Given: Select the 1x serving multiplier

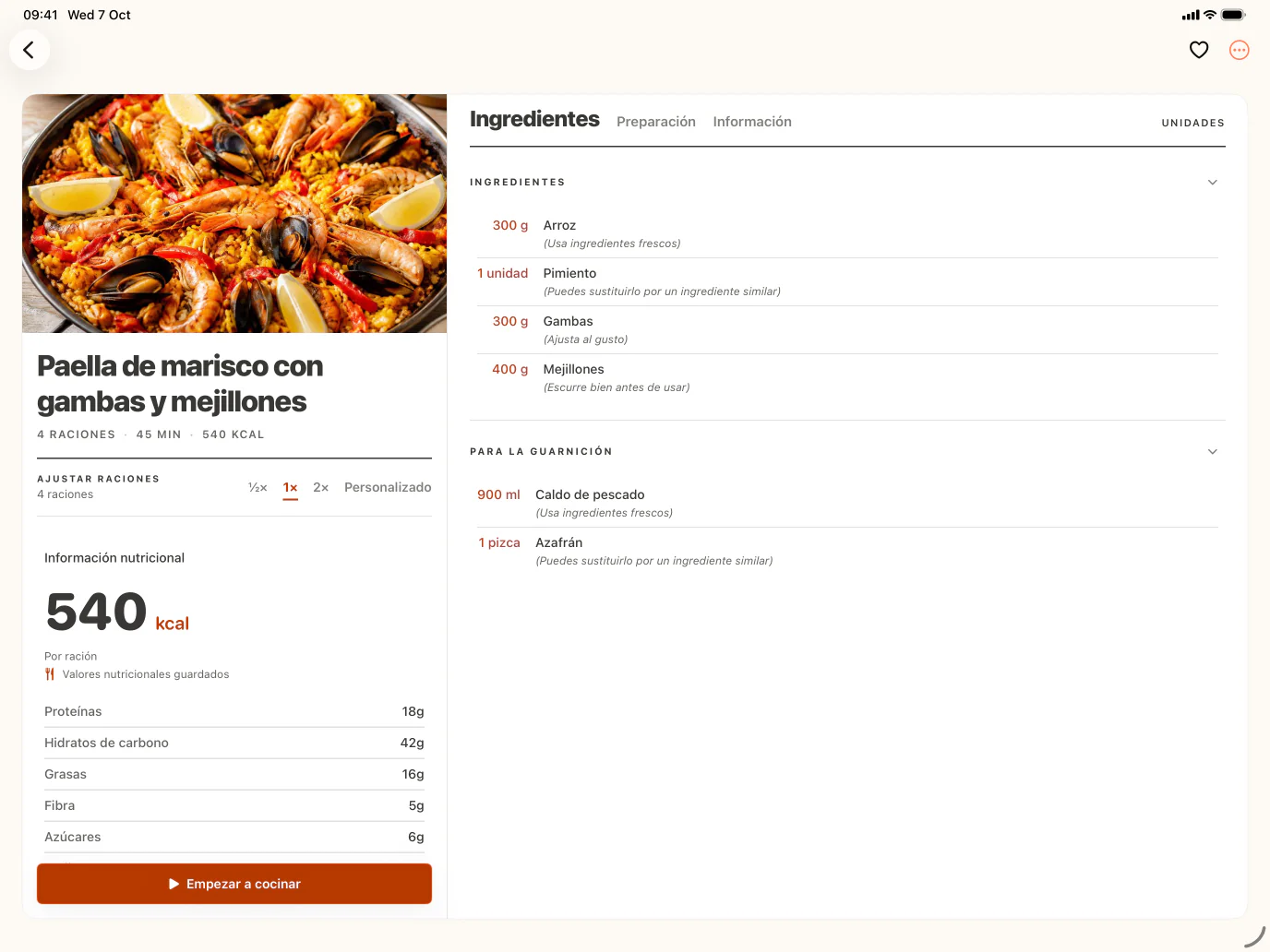Looking at the screenshot, I should pyautogui.click(x=290, y=487).
